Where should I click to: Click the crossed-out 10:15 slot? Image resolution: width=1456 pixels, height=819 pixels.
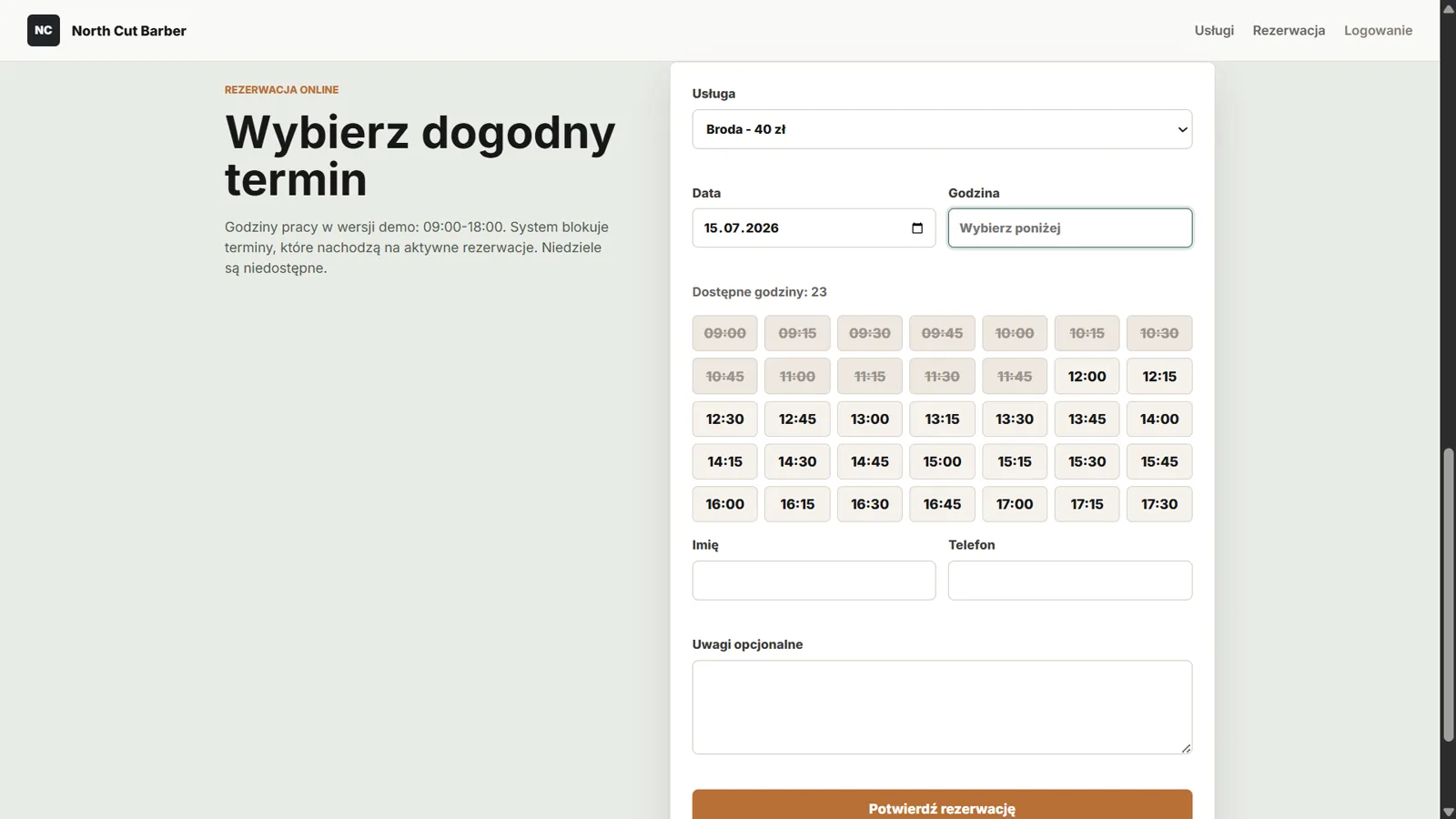tap(1087, 333)
